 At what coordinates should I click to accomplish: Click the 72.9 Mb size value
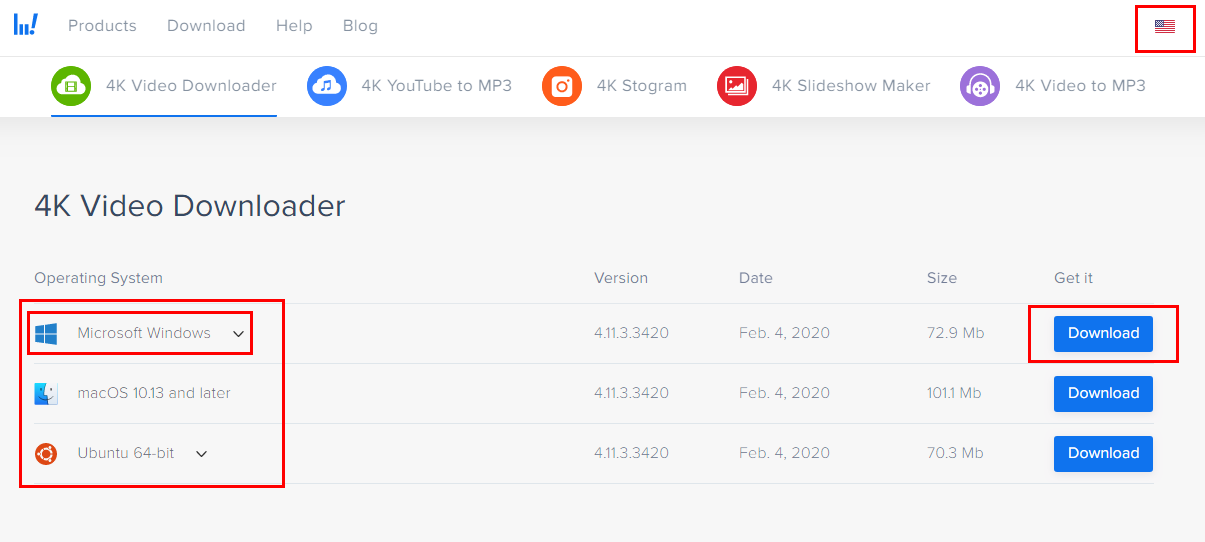click(956, 334)
